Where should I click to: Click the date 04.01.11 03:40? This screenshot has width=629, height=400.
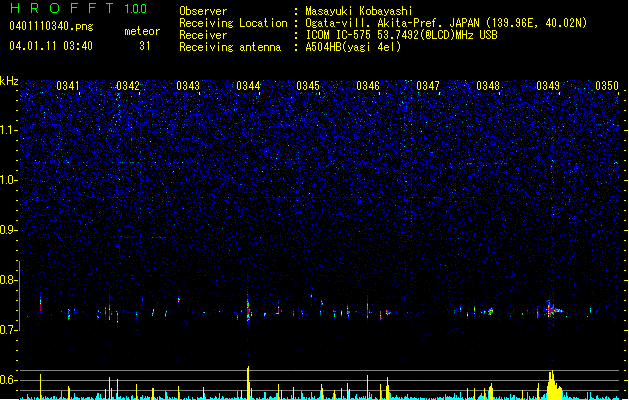[51, 46]
